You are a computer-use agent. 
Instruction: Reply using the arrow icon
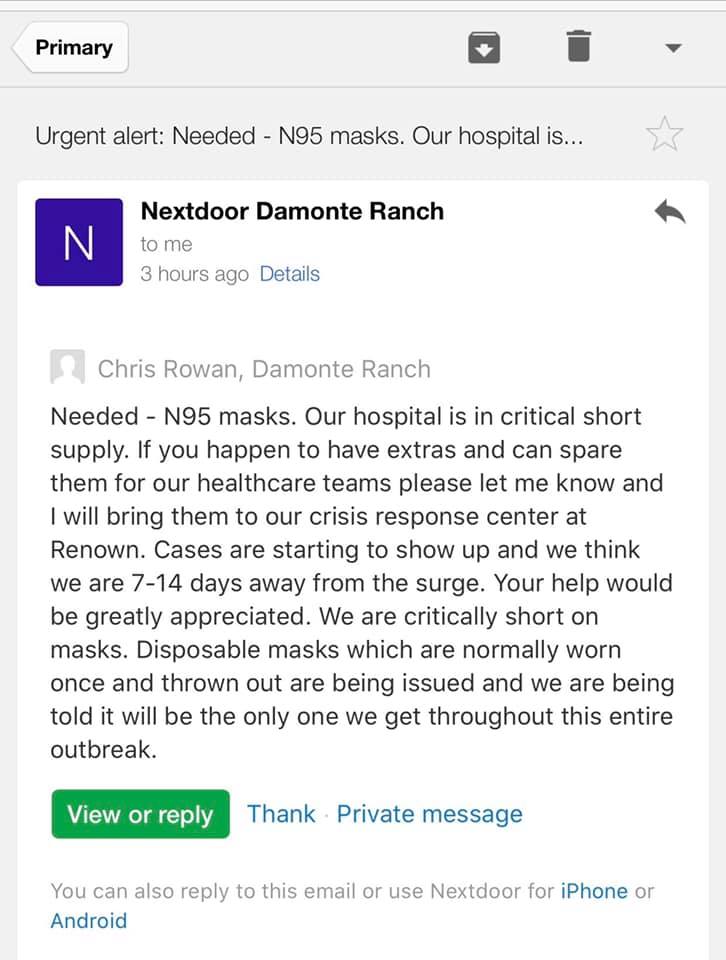coord(670,212)
